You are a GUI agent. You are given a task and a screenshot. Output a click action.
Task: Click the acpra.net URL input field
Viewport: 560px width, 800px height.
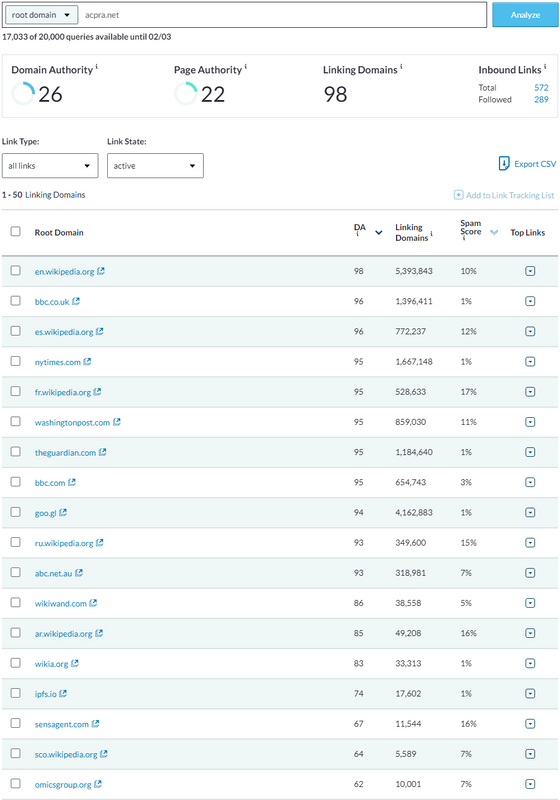(x=283, y=15)
